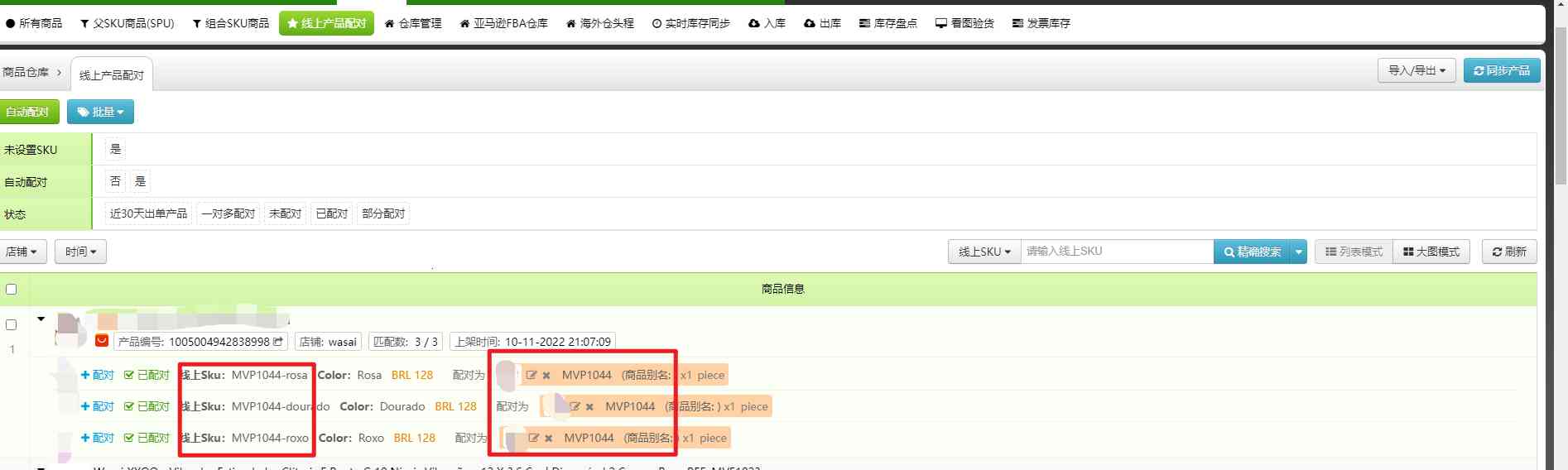Select the 线上产品配对 navigation button
1568x470 pixels.
[x=326, y=23]
